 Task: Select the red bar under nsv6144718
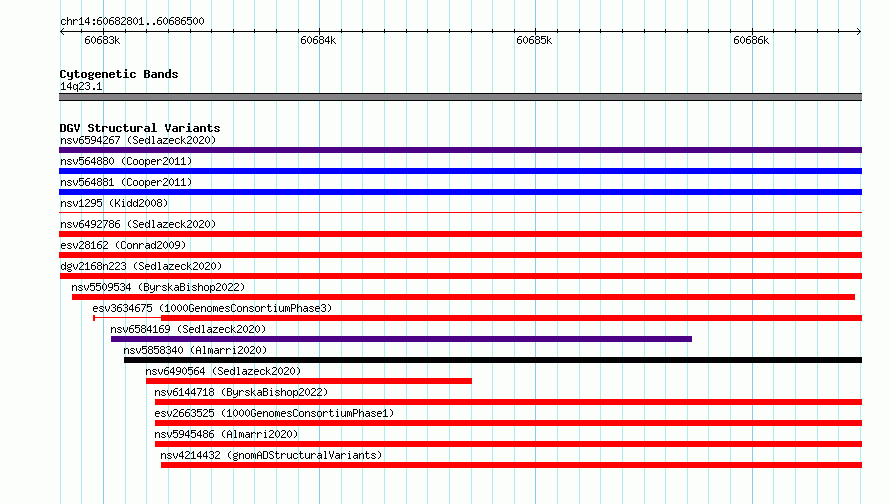coord(509,402)
